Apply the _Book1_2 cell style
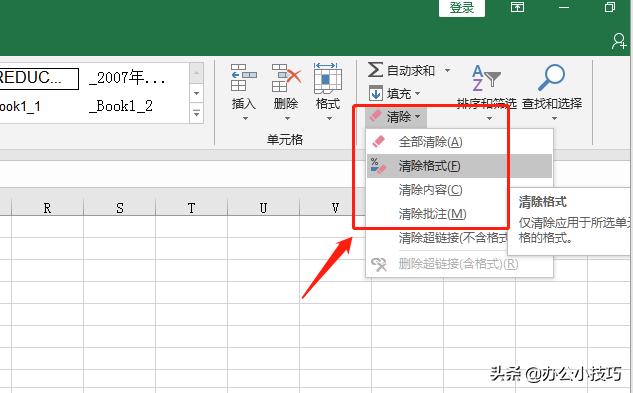The image size is (633, 393). (121, 106)
